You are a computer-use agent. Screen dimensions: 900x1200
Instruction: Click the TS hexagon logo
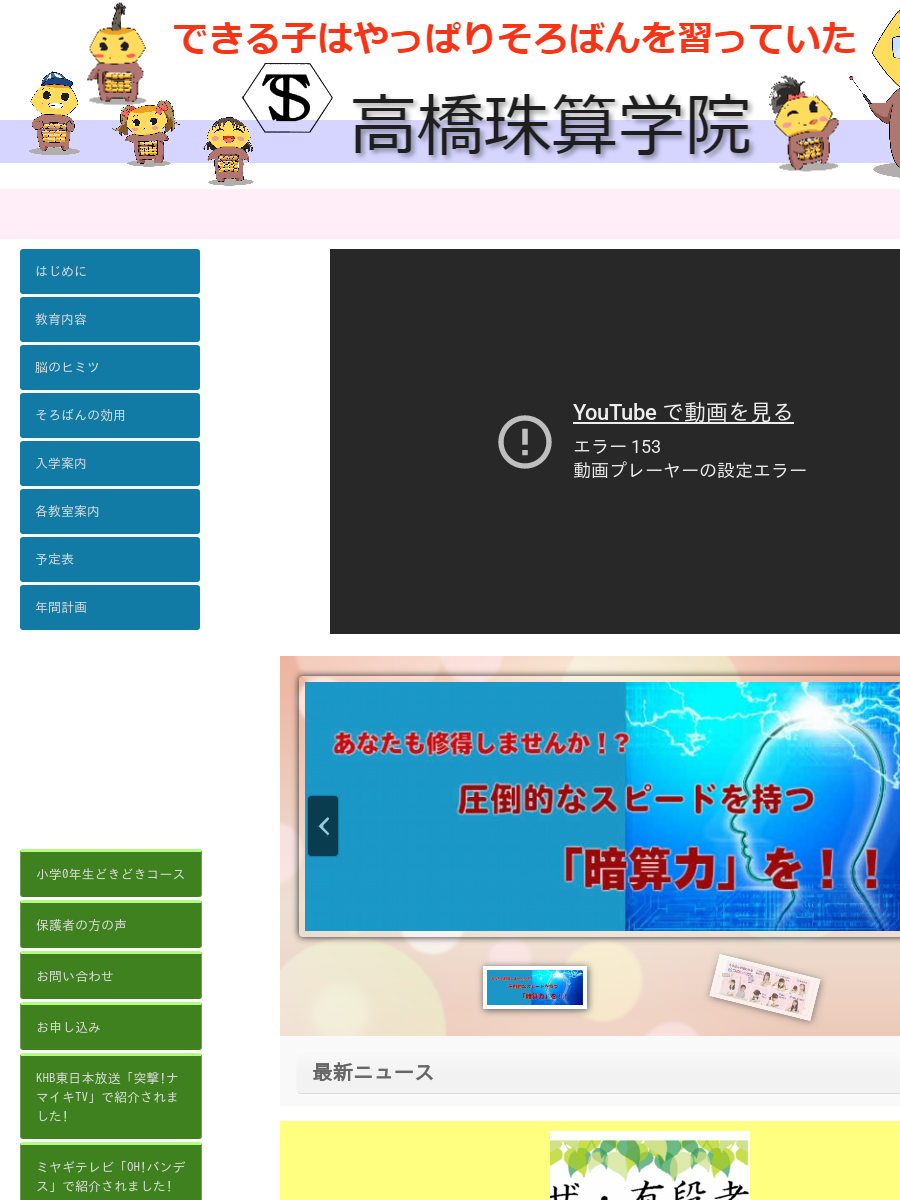tap(287, 97)
